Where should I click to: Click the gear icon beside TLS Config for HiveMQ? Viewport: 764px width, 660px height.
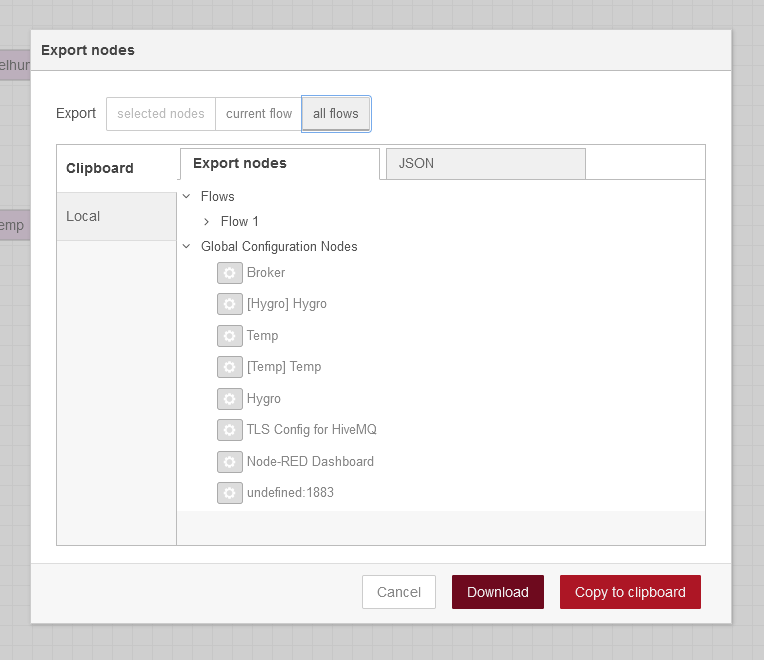coord(230,430)
